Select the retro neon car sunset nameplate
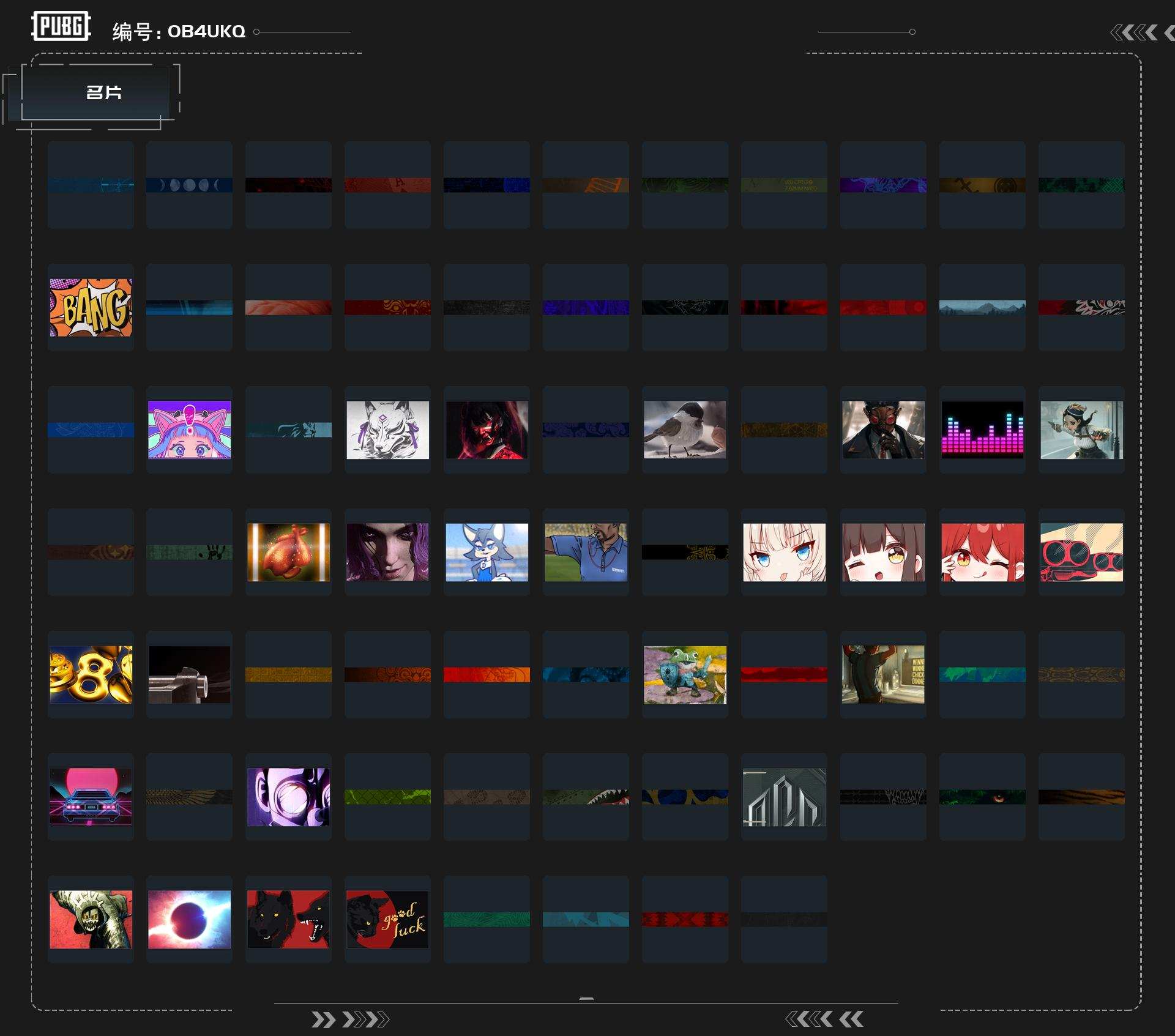Image resolution: width=1175 pixels, height=1036 pixels. [x=91, y=797]
